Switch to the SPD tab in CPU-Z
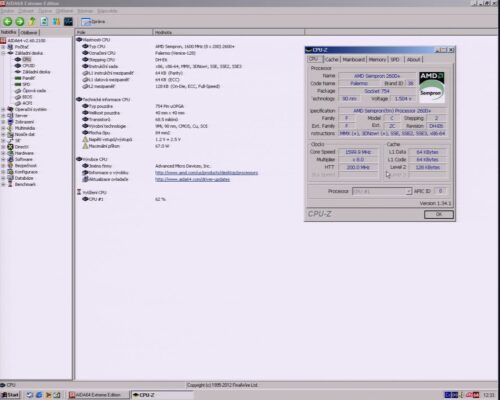Image resolution: width=500 pixels, height=400 pixels. tap(395, 59)
